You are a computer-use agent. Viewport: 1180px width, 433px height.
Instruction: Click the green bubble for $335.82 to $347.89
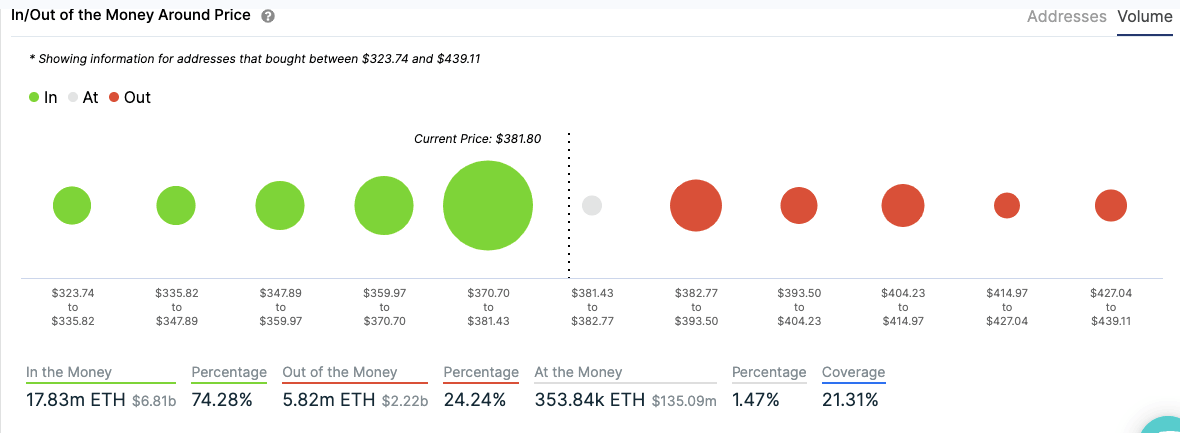(176, 206)
